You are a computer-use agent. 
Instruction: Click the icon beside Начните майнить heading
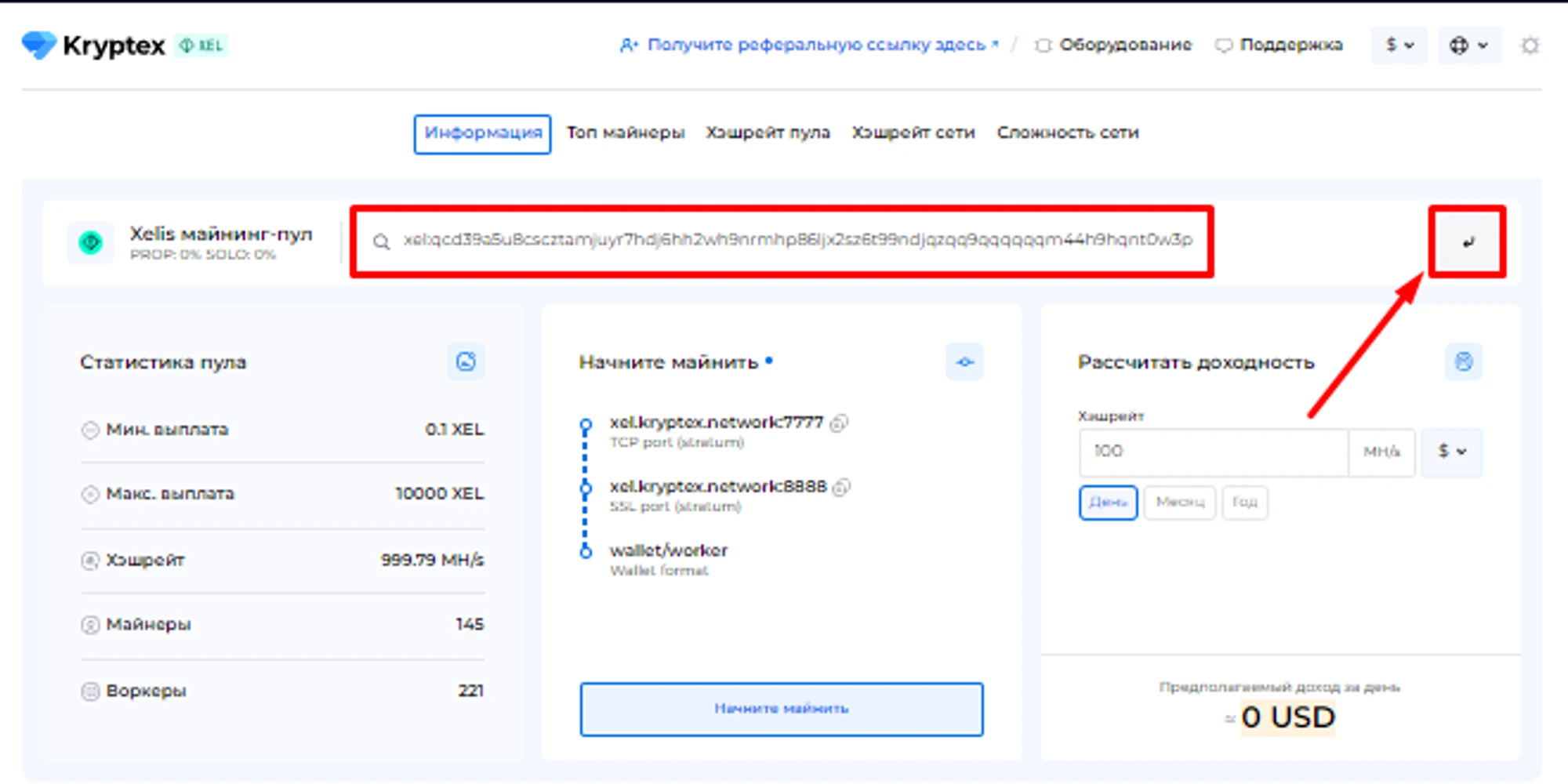pyautogui.click(x=964, y=362)
